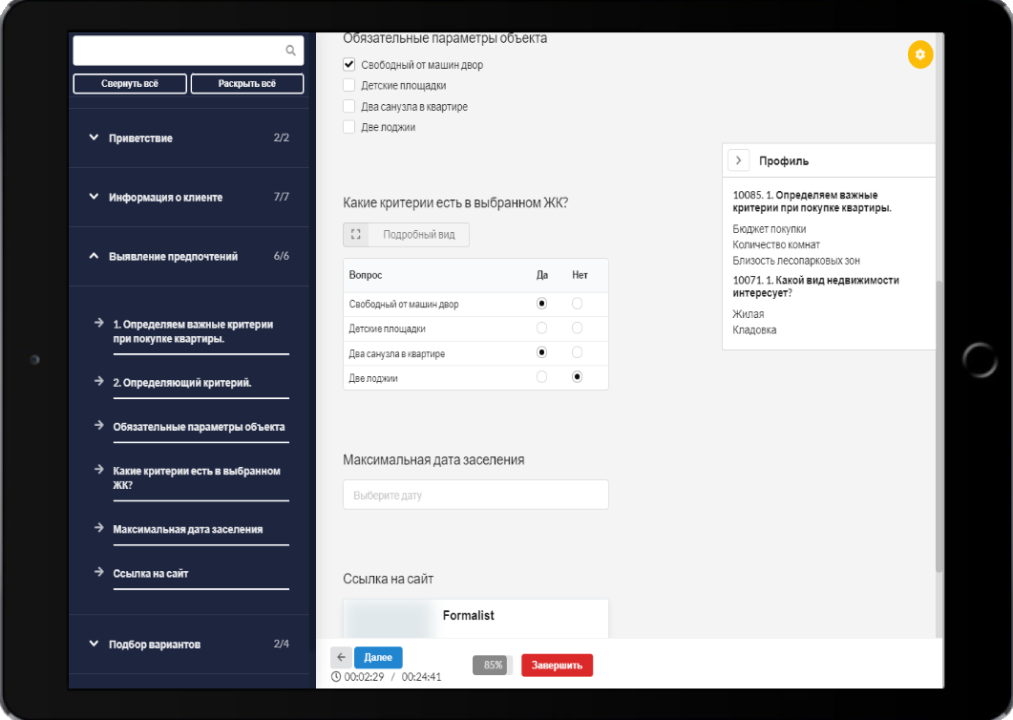Open Обязательные параметры объекта sidebar item
1013x720 pixels.
point(199,426)
